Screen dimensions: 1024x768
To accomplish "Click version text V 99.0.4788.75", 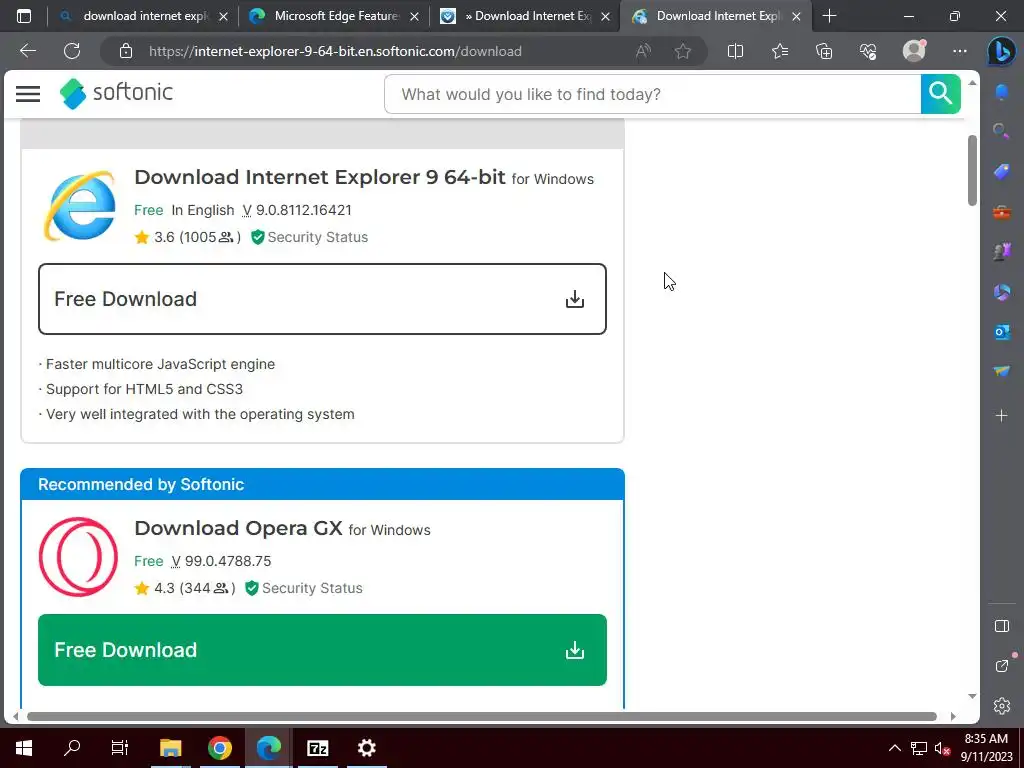I will point(221,561).
